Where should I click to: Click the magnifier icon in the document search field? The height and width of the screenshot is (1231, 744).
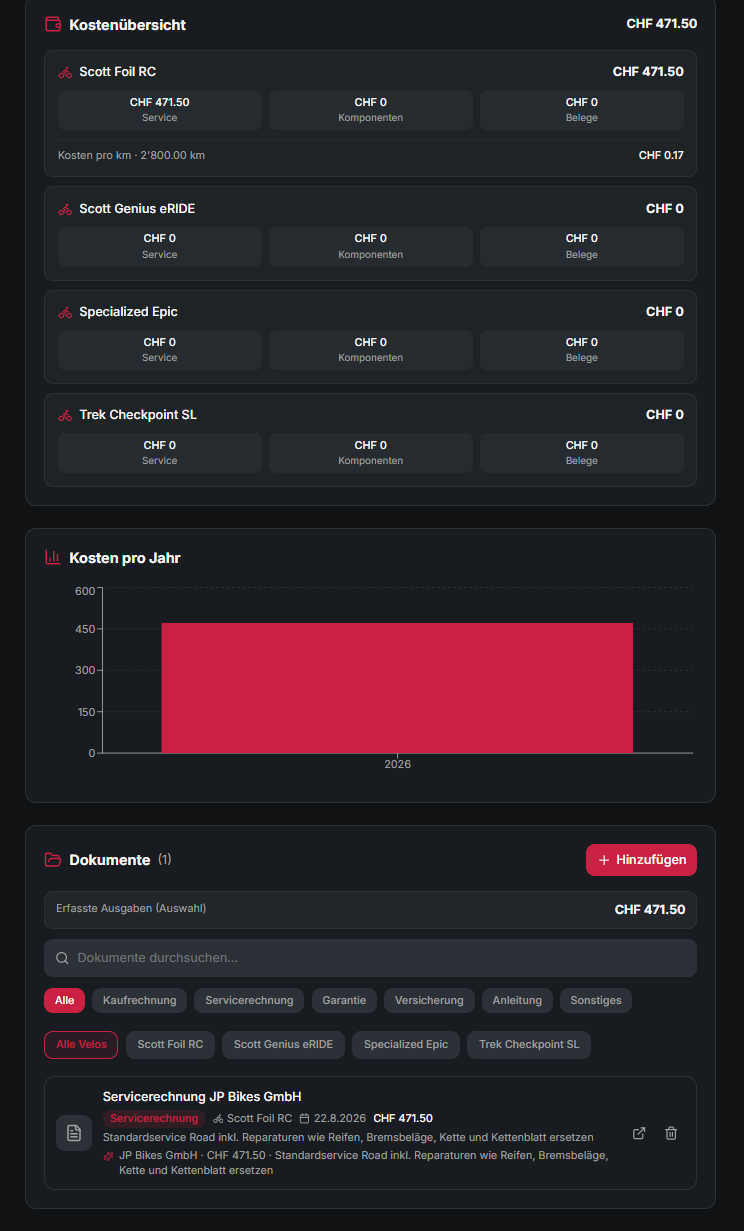point(62,958)
